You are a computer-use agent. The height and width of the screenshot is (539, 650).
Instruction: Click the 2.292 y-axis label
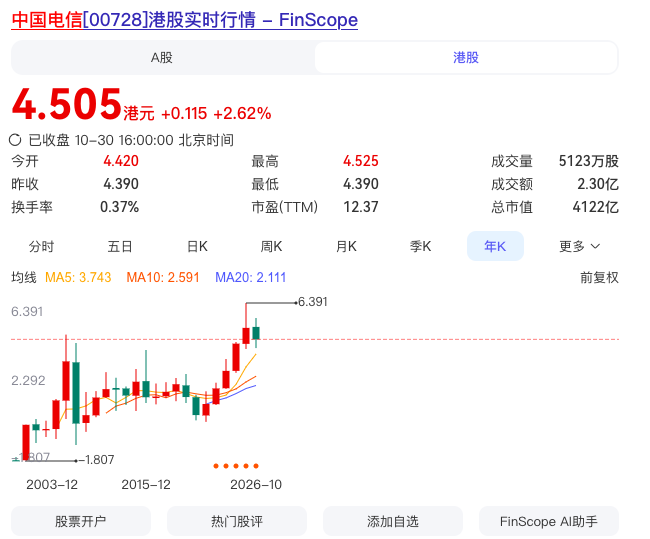[x=28, y=381]
